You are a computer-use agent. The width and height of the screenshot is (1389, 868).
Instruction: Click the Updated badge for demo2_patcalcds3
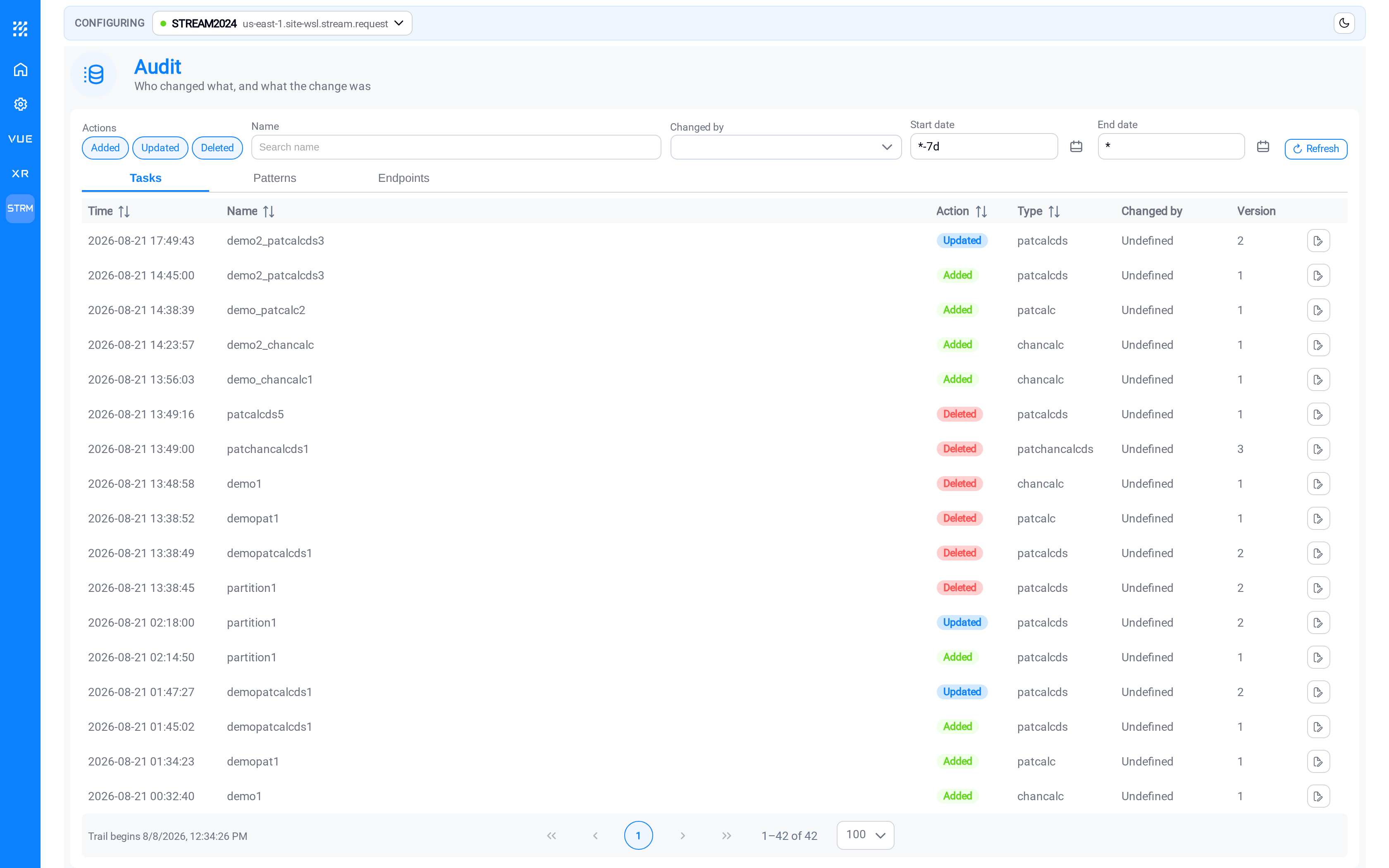tap(962, 241)
